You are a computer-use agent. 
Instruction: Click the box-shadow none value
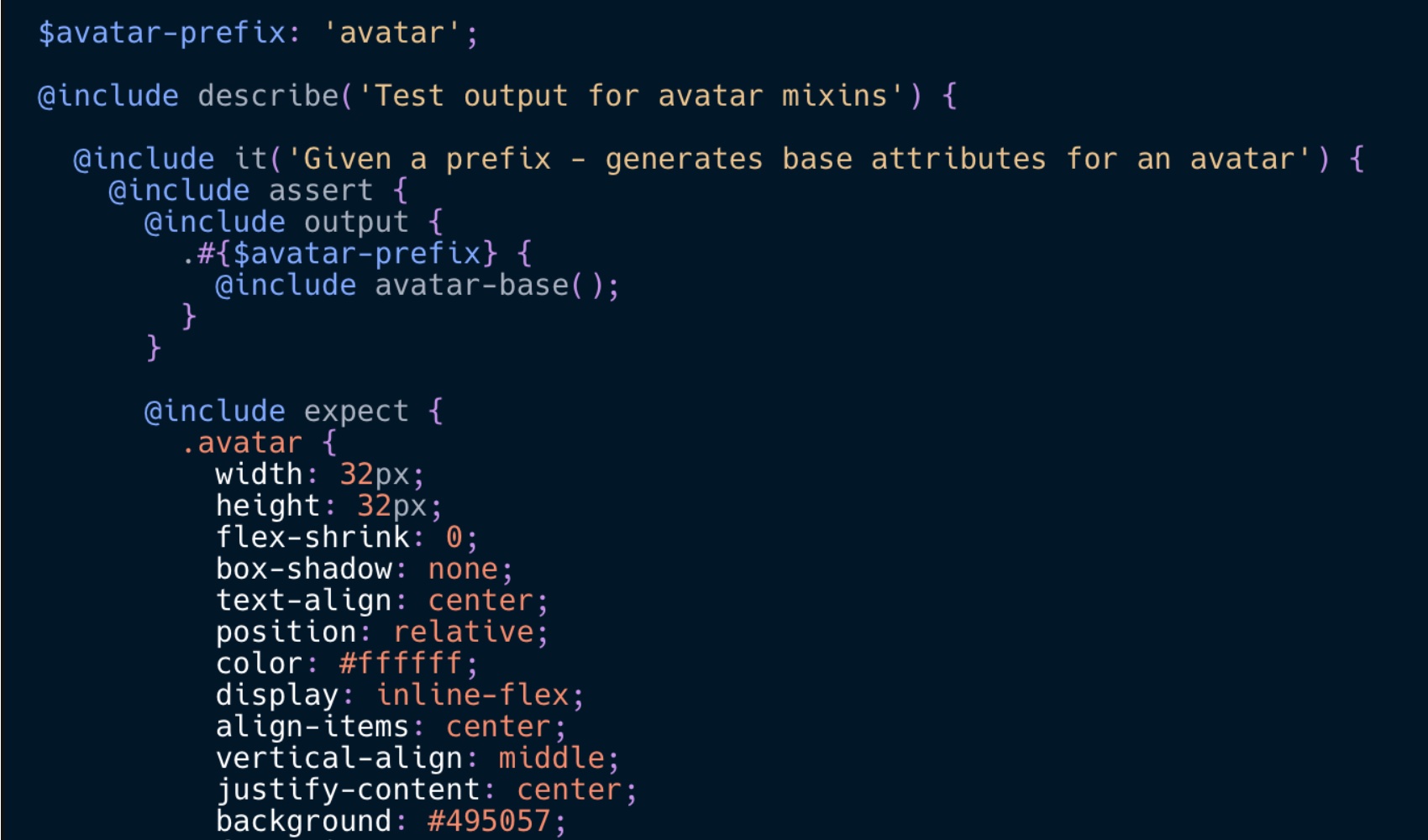(x=463, y=570)
